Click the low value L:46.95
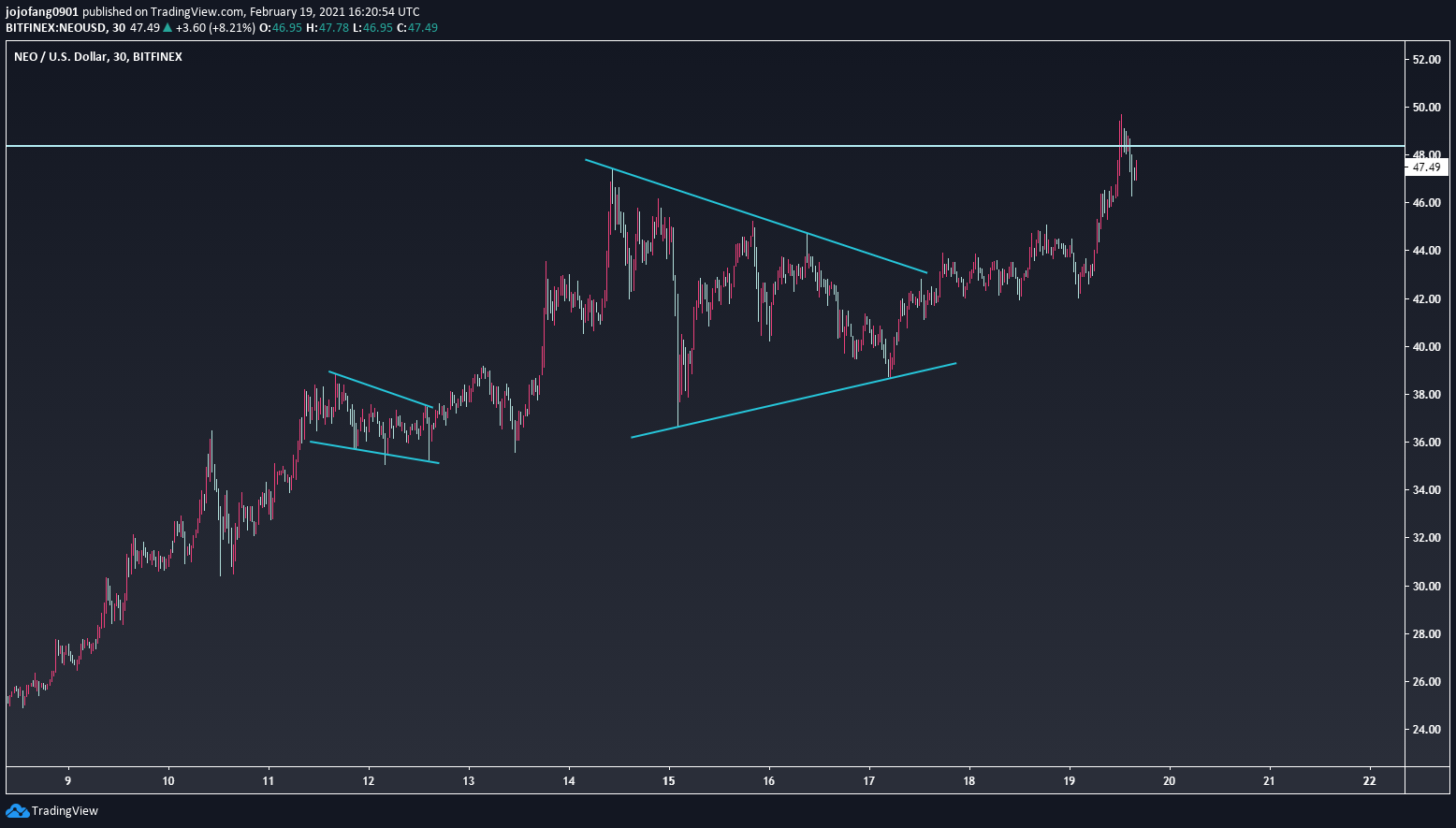The image size is (1456, 828). coord(372,27)
